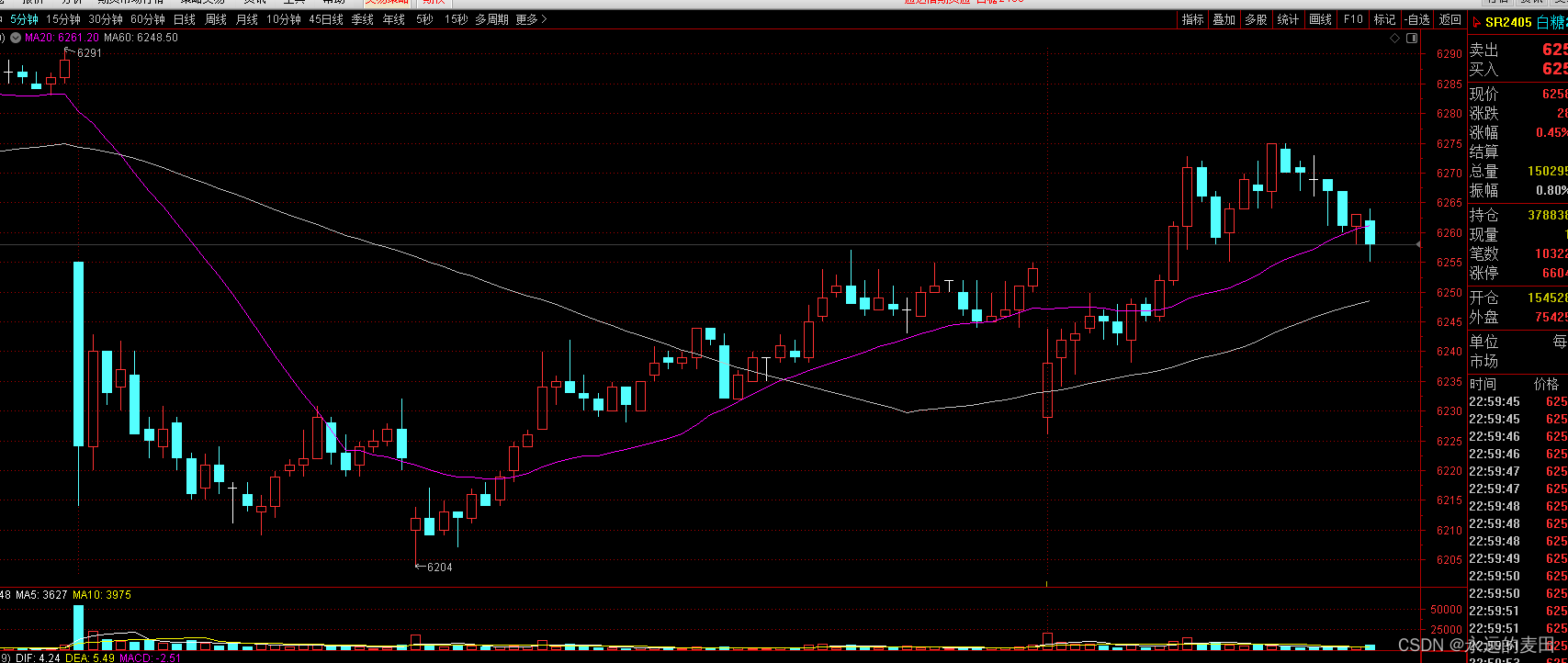Switch to the 10分钟 period
1568x663 pixels.
[x=284, y=19]
